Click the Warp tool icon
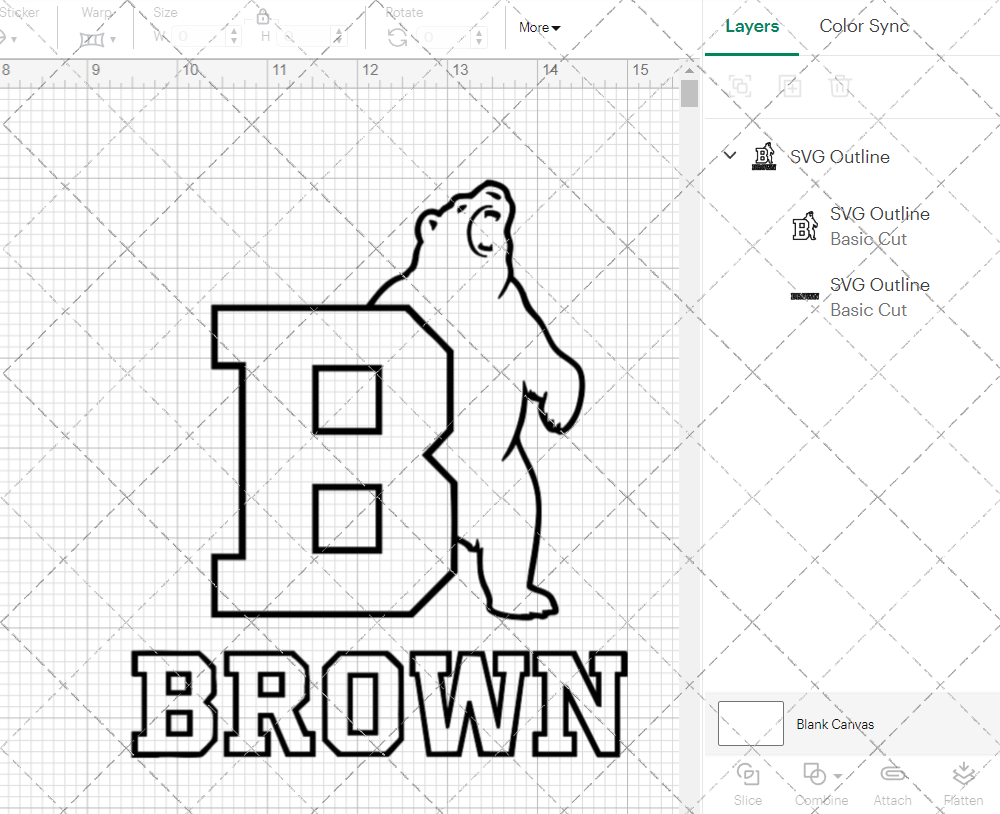Image resolution: width=1000 pixels, height=814 pixels. 88,37
